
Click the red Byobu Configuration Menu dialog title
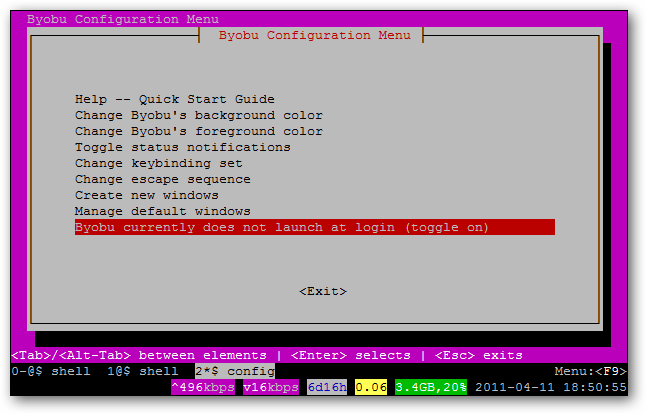pos(315,35)
